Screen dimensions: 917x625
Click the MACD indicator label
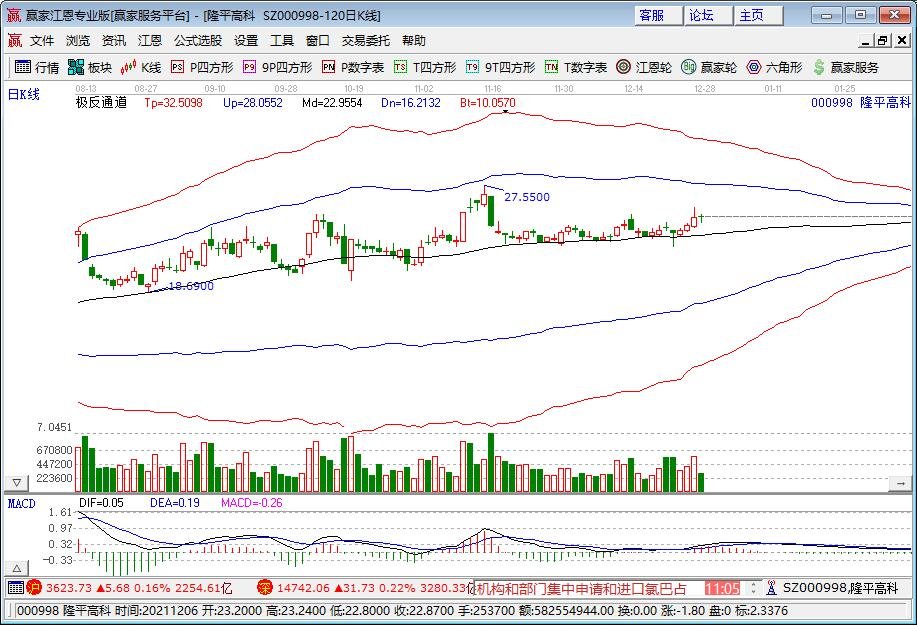coord(22,503)
